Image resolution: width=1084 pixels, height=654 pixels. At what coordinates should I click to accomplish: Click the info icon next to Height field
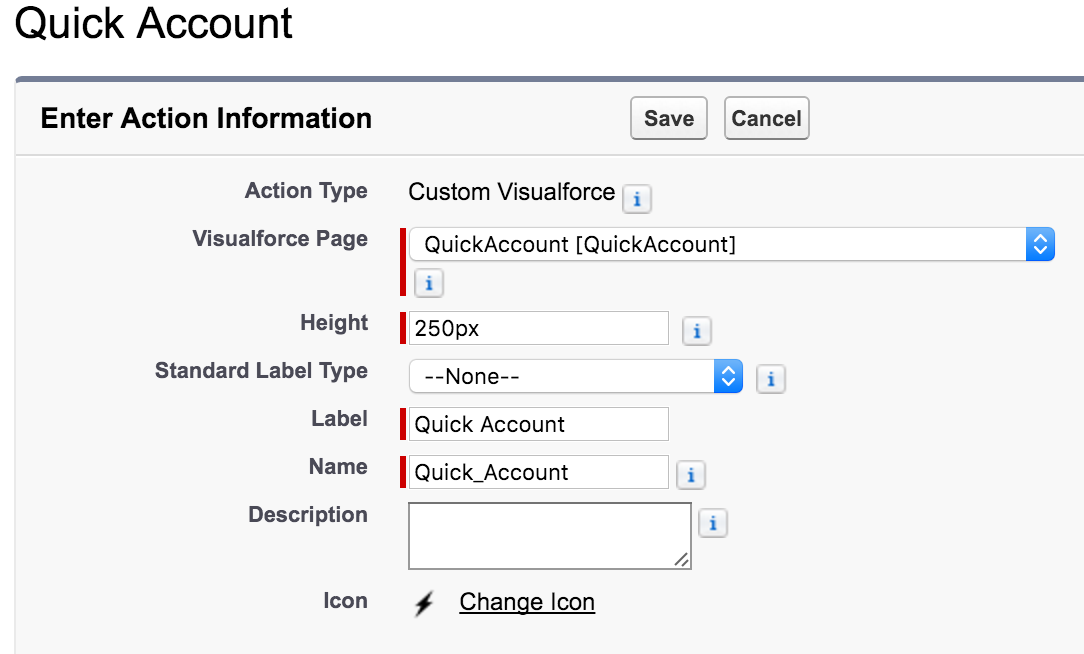click(696, 330)
